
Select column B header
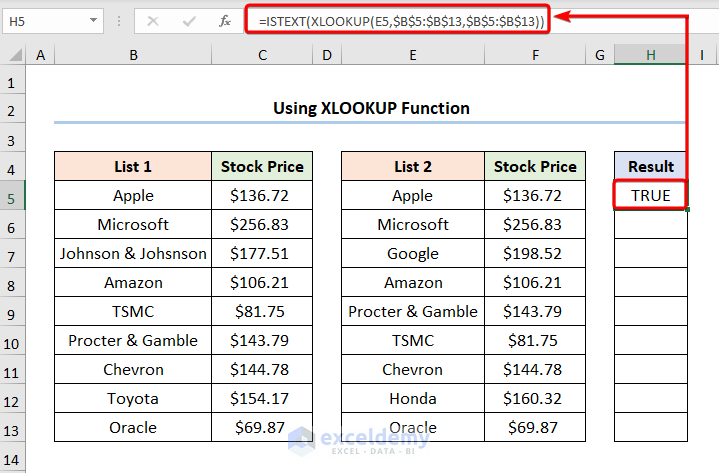tap(133, 57)
